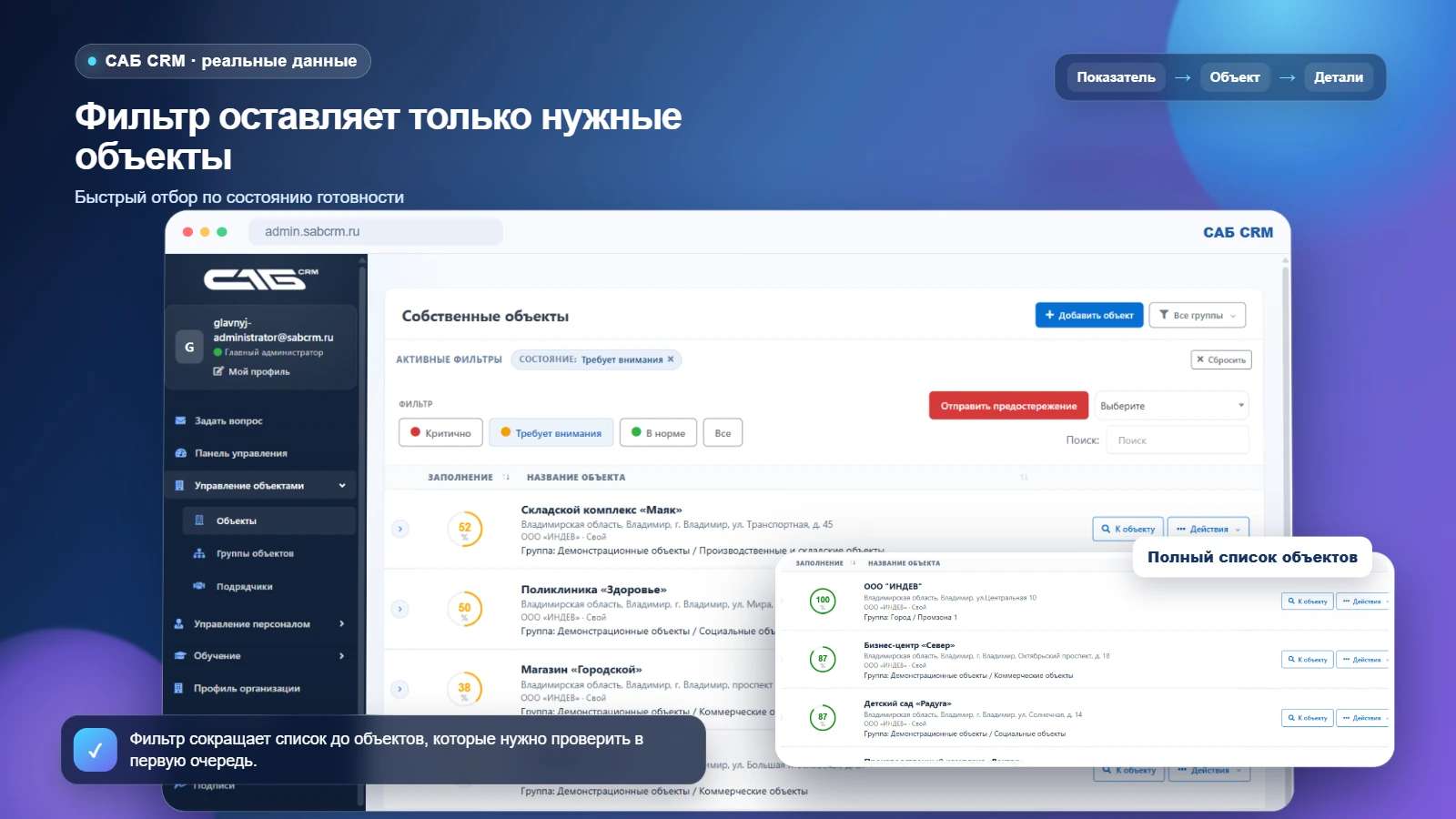
Task: Open Действия for Бизнес-центр «Север»
Action: click(x=1362, y=660)
